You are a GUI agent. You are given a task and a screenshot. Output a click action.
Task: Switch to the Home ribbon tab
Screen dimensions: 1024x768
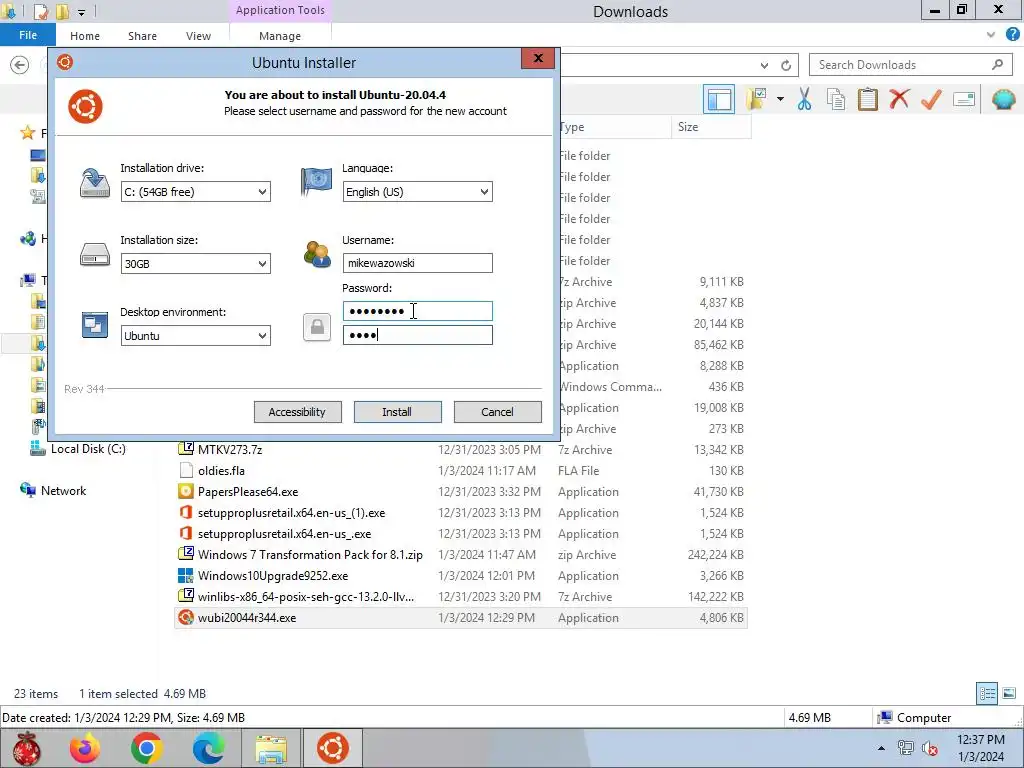[x=85, y=36]
